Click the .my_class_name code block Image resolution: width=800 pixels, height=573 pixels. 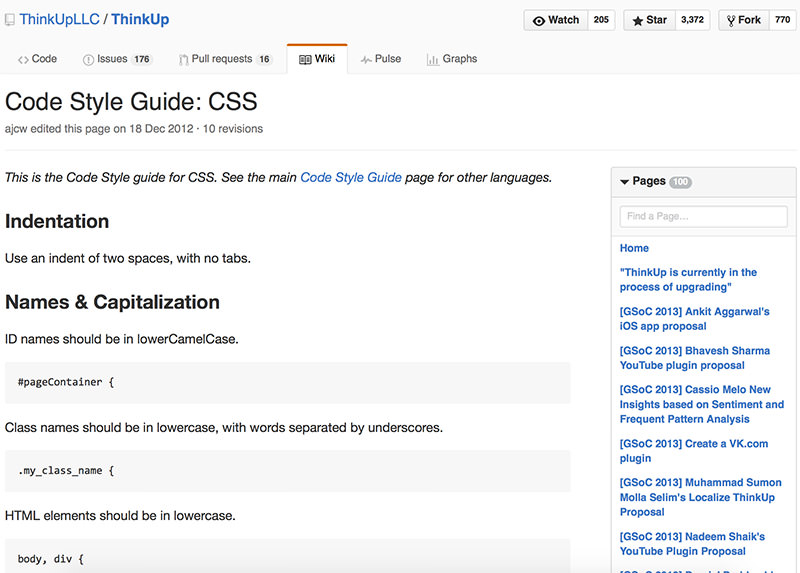pyautogui.click(x=287, y=471)
